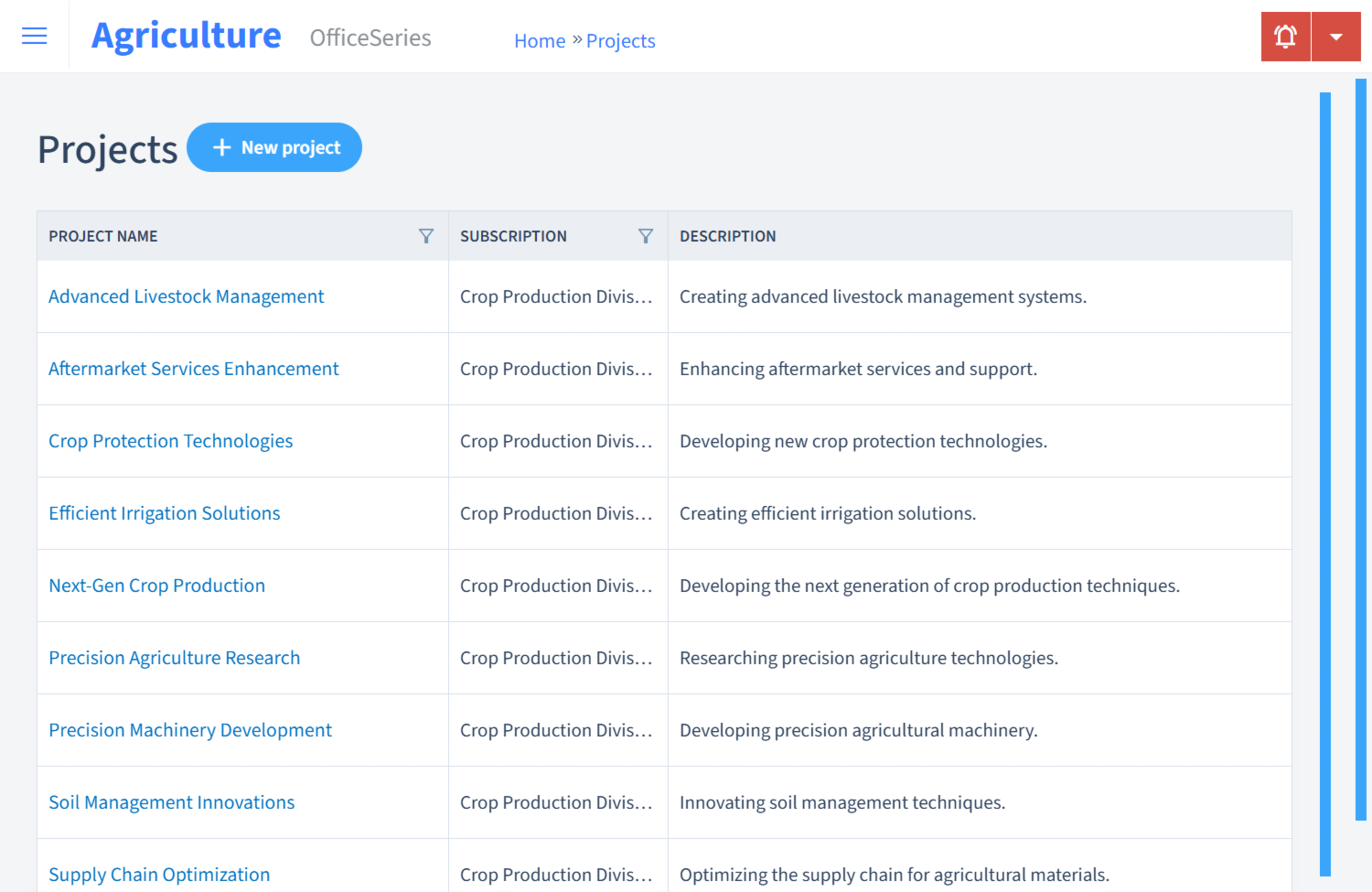Viewport: 1372px width, 892px height.
Task: Open the Advanced Livestock Management project
Action: 186,296
